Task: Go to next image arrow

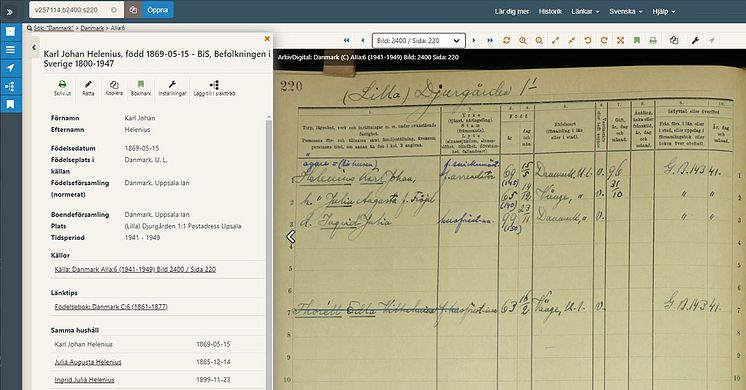Action: [x=473, y=40]
